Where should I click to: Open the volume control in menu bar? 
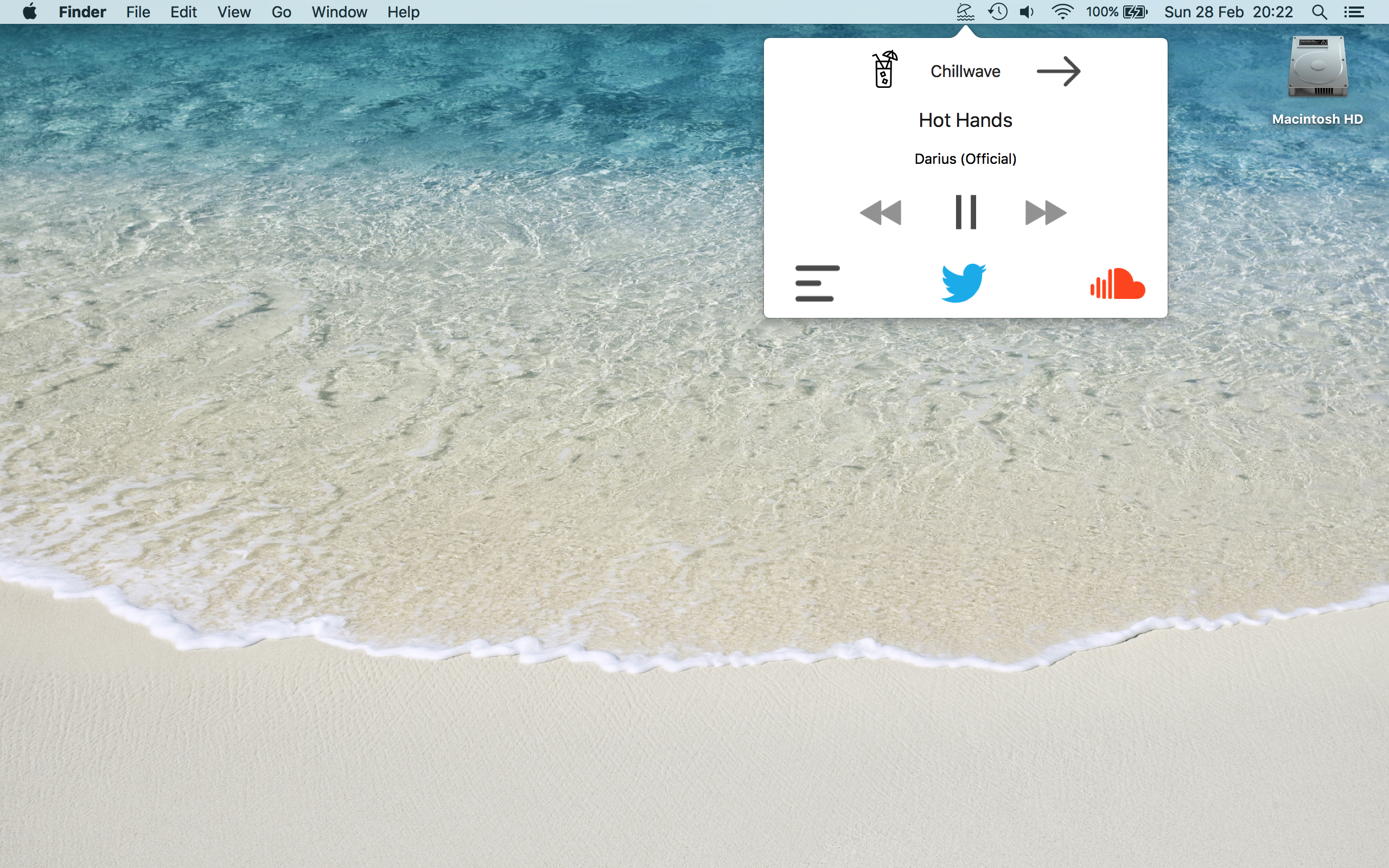click(x=1027, y=12)
